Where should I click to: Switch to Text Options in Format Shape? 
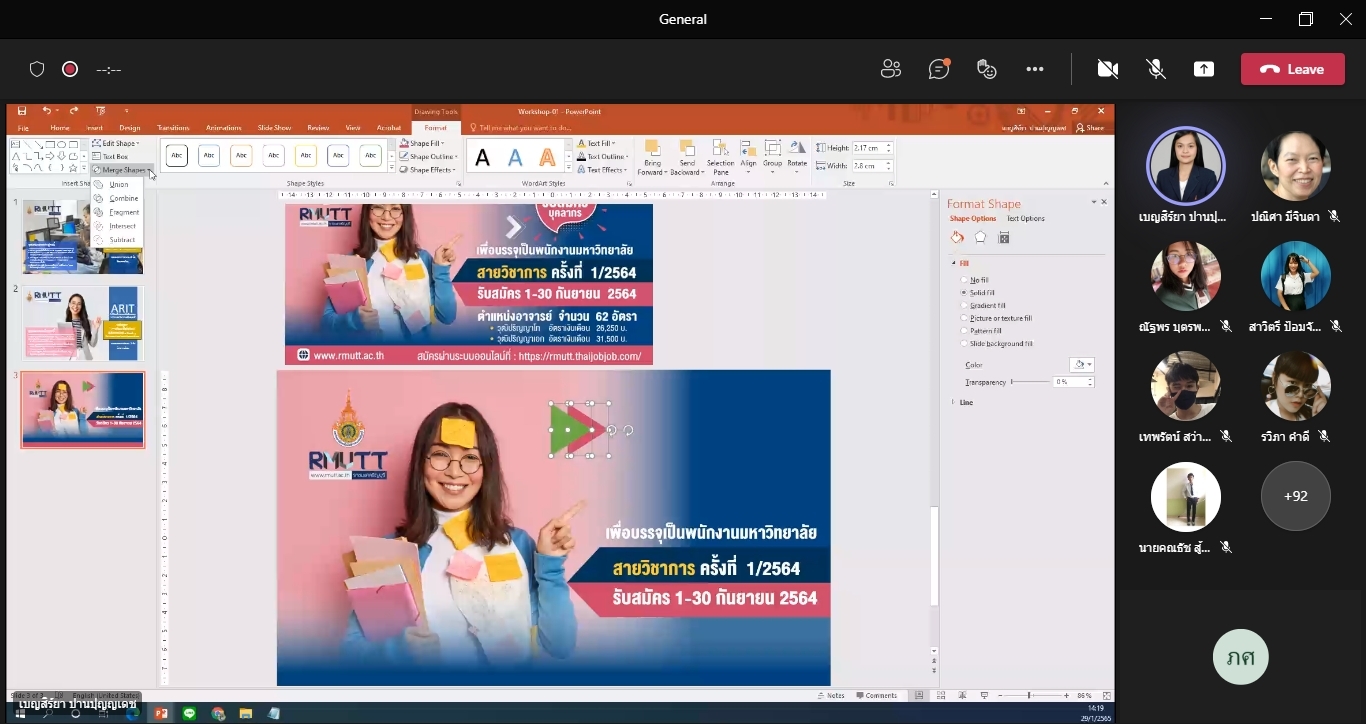1026,218
